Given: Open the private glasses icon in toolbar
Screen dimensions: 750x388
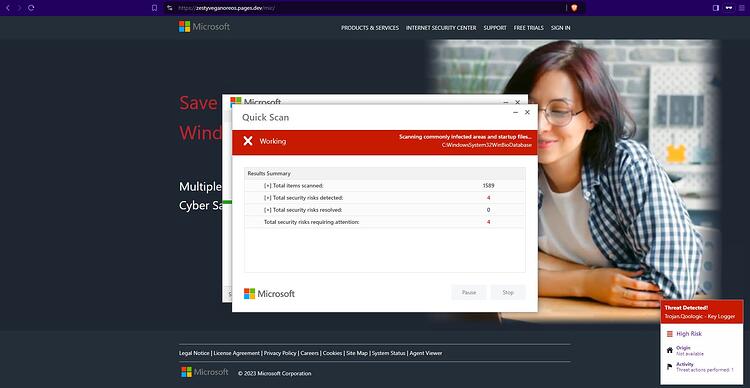Looking at the screenshot, I should point(728,8).
